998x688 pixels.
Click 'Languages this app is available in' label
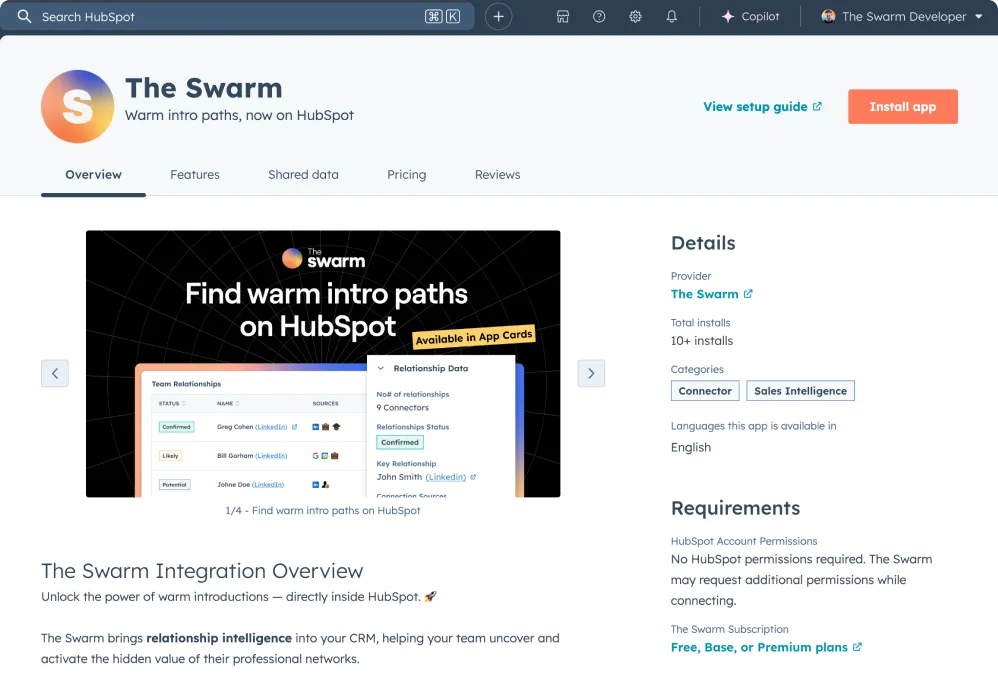[754, 426]
